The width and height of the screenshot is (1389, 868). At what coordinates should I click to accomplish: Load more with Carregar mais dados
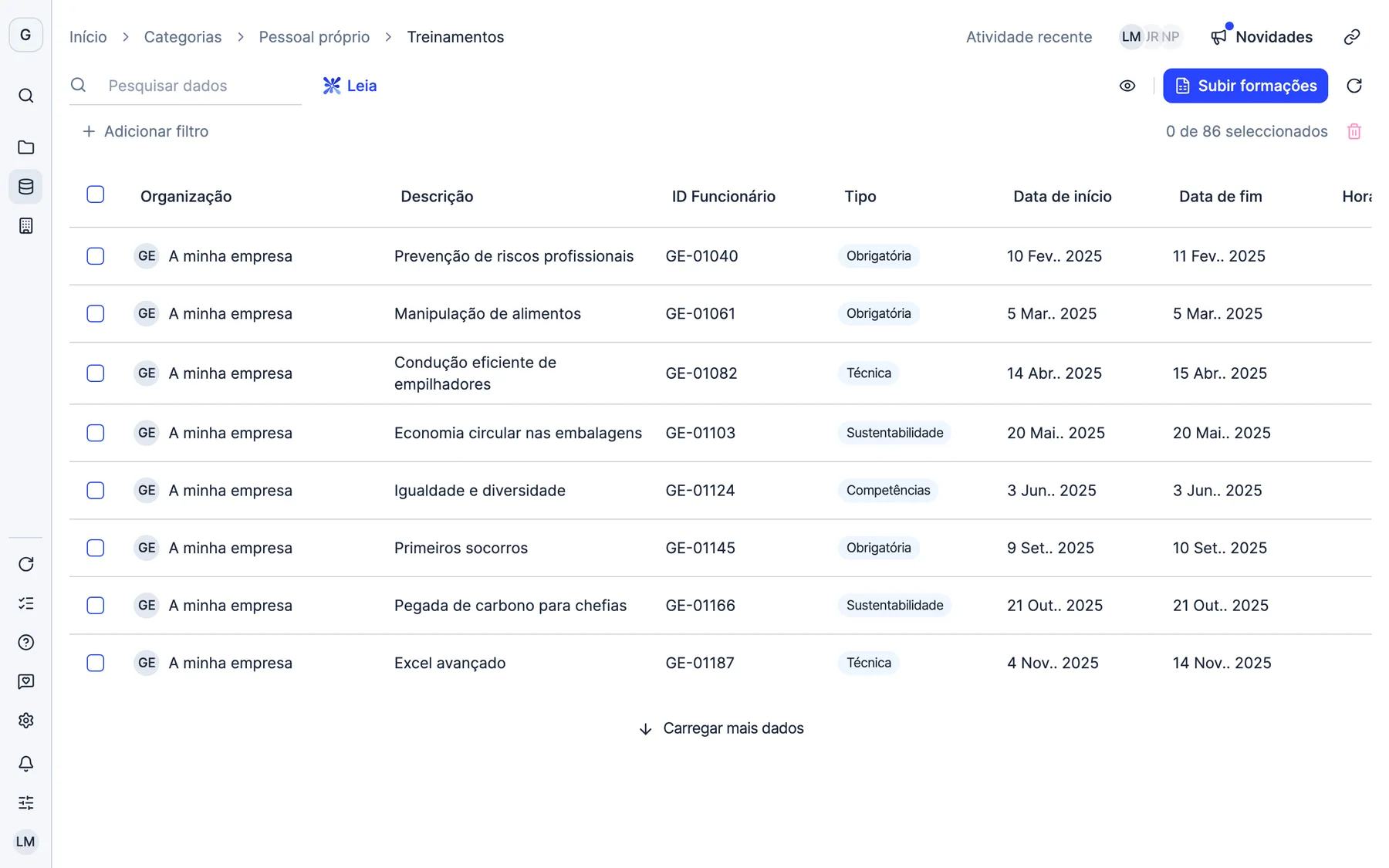[721, 728]
